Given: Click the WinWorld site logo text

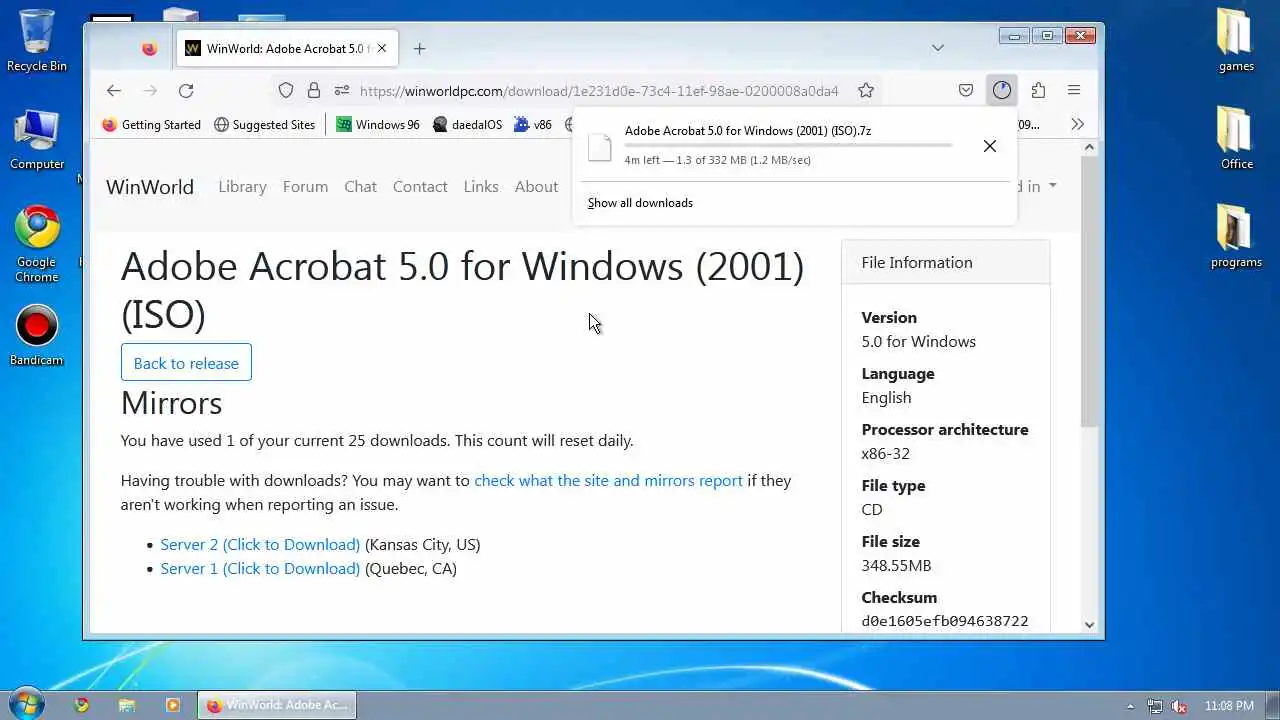Looking at the screenshot, I should [x=150, y=187].
